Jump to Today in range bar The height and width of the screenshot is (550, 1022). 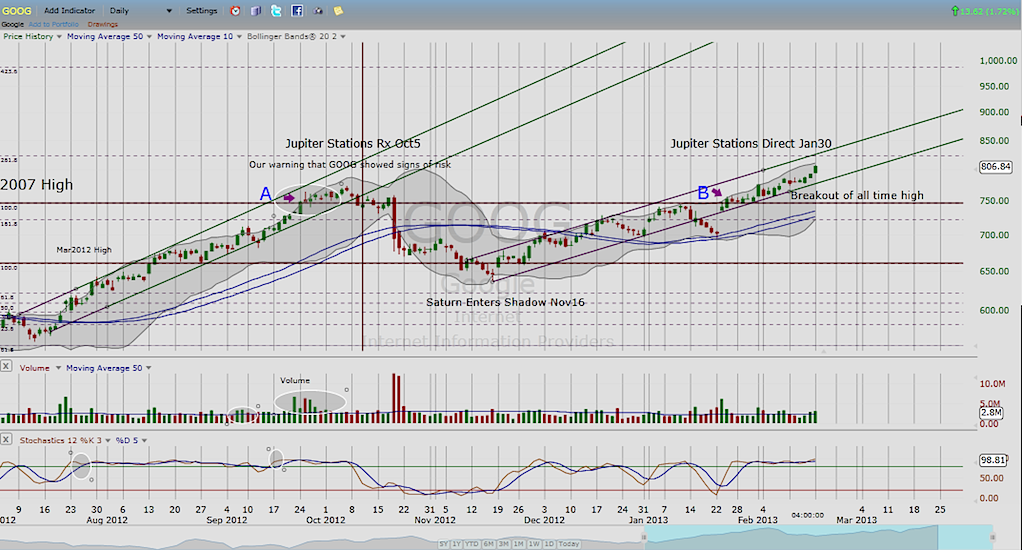[x=569, y=543]
